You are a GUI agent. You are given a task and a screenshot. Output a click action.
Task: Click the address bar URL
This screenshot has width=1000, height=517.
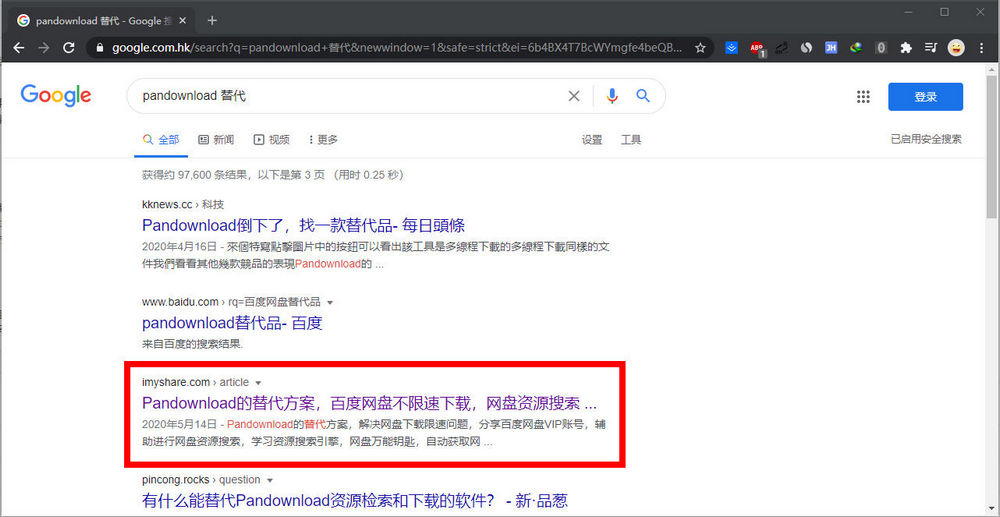coord(397,48)
